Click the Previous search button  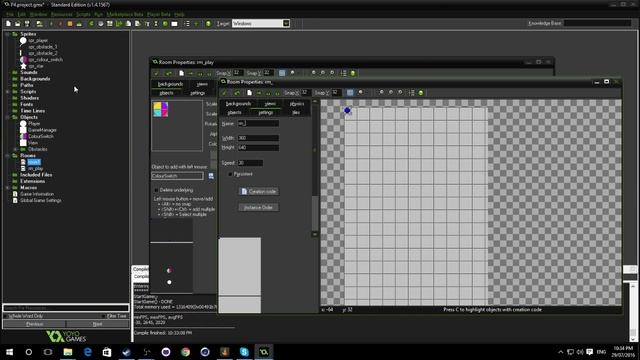tap(34, 324)
